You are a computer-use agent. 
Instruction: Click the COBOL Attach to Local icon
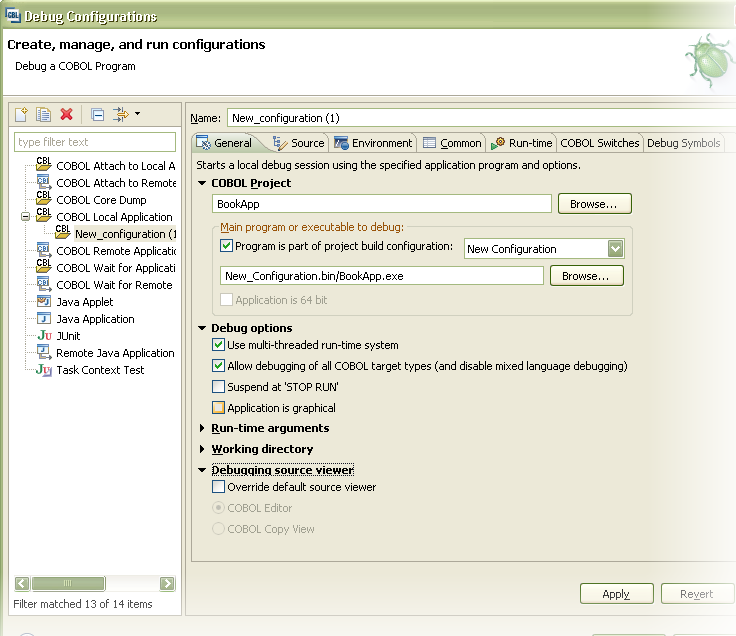click(x=44, y=164)
